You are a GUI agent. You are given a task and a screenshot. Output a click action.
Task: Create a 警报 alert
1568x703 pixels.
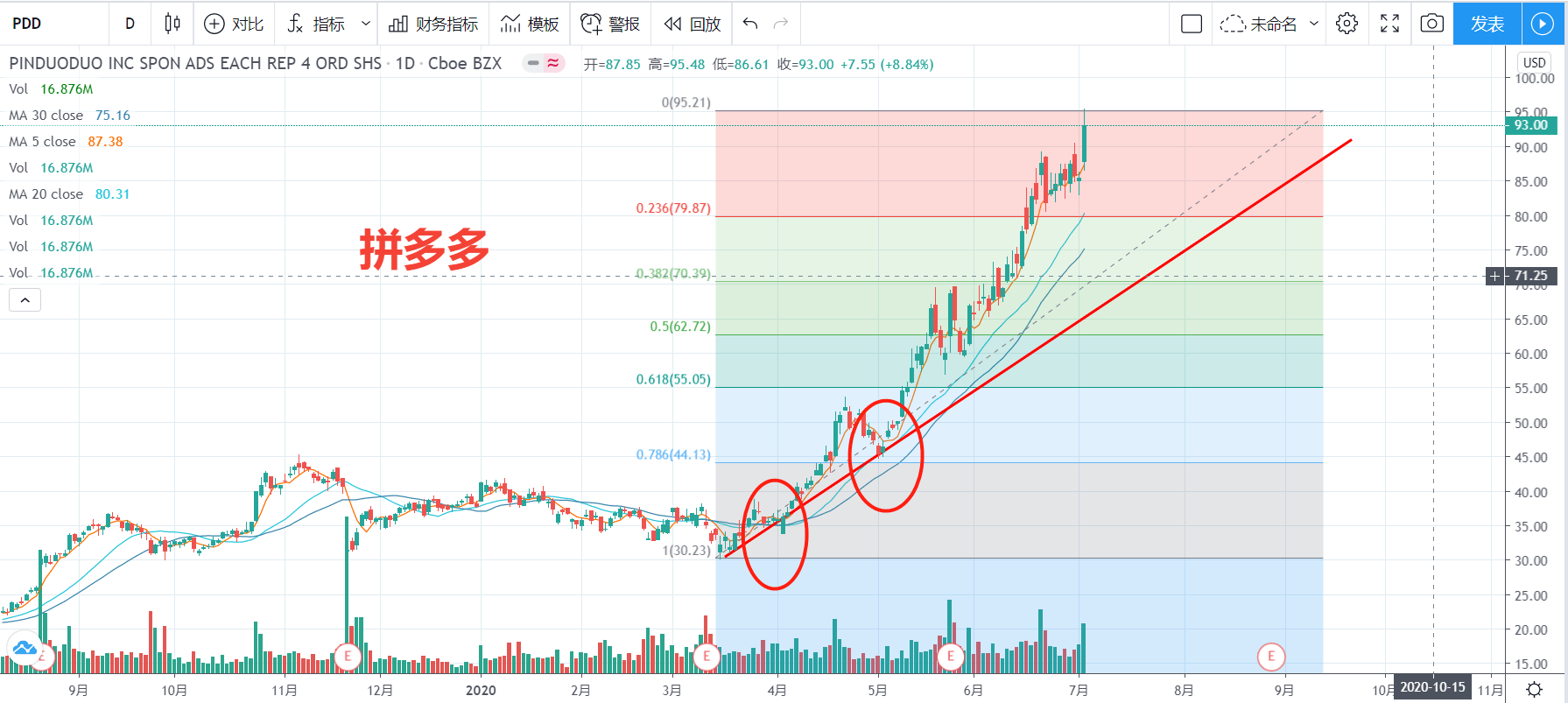[610, 24]
